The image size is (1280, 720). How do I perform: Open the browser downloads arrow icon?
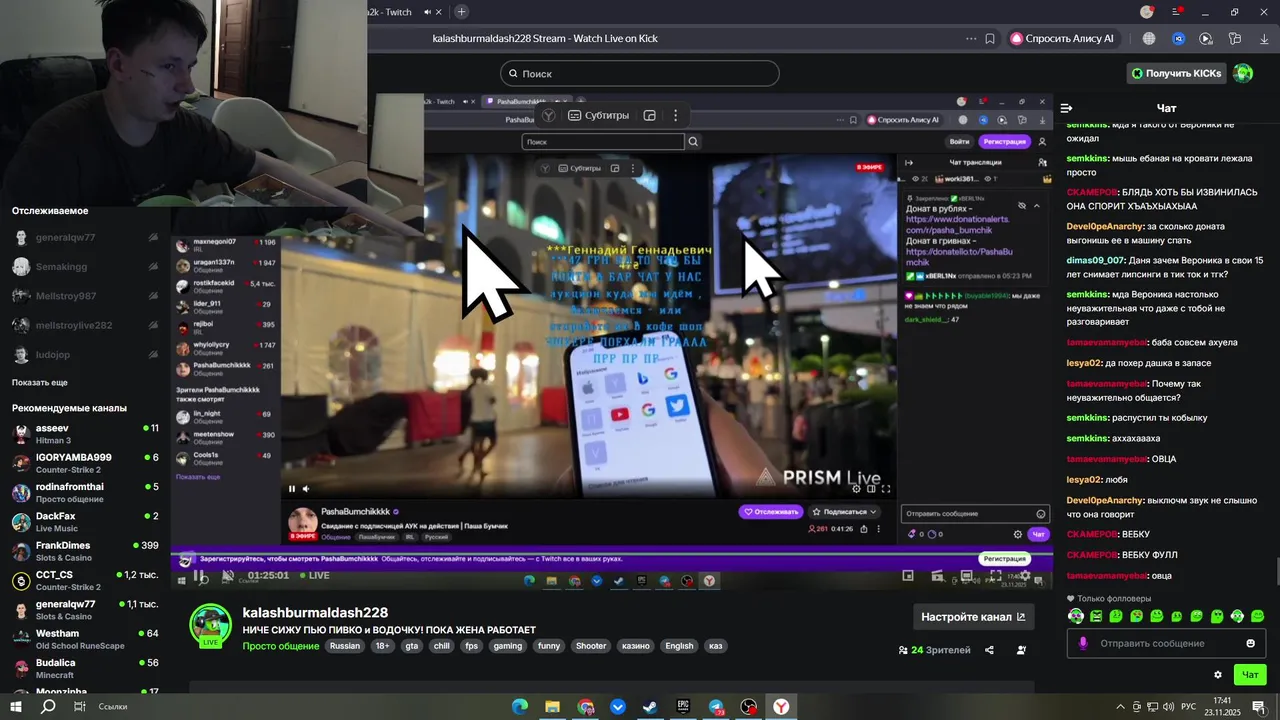point(1263,38)
